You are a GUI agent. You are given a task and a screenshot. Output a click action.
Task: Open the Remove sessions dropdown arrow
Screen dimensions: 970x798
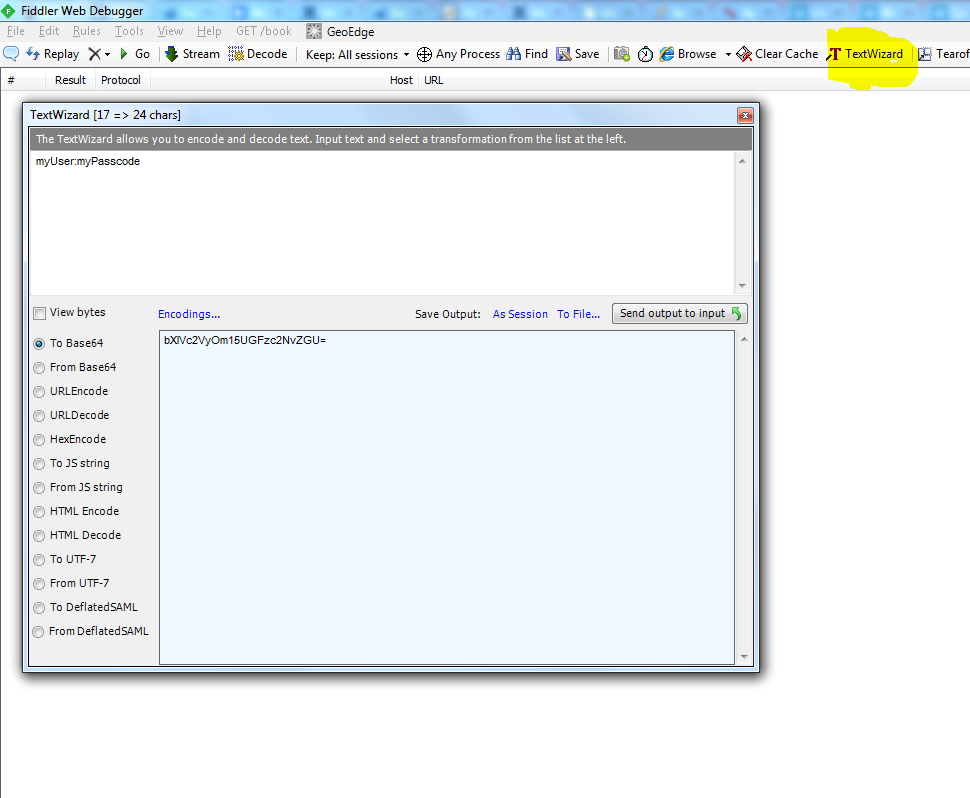(x=108, y=54)
